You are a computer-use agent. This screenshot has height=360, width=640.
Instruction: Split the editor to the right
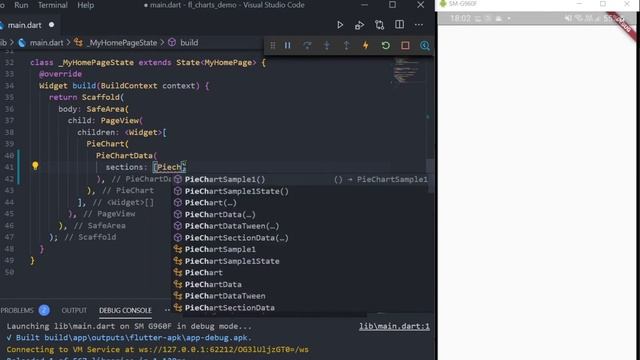tap(400, 24)
